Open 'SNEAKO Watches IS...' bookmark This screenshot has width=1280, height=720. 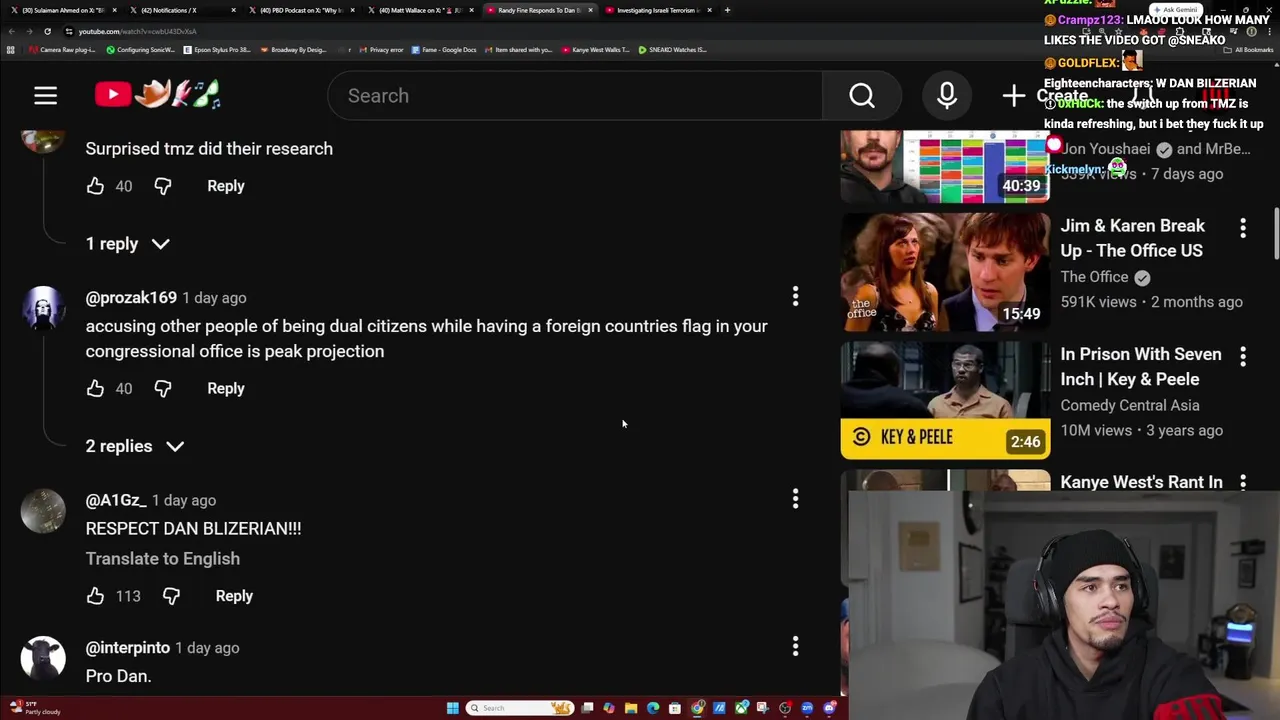[673, 50]
